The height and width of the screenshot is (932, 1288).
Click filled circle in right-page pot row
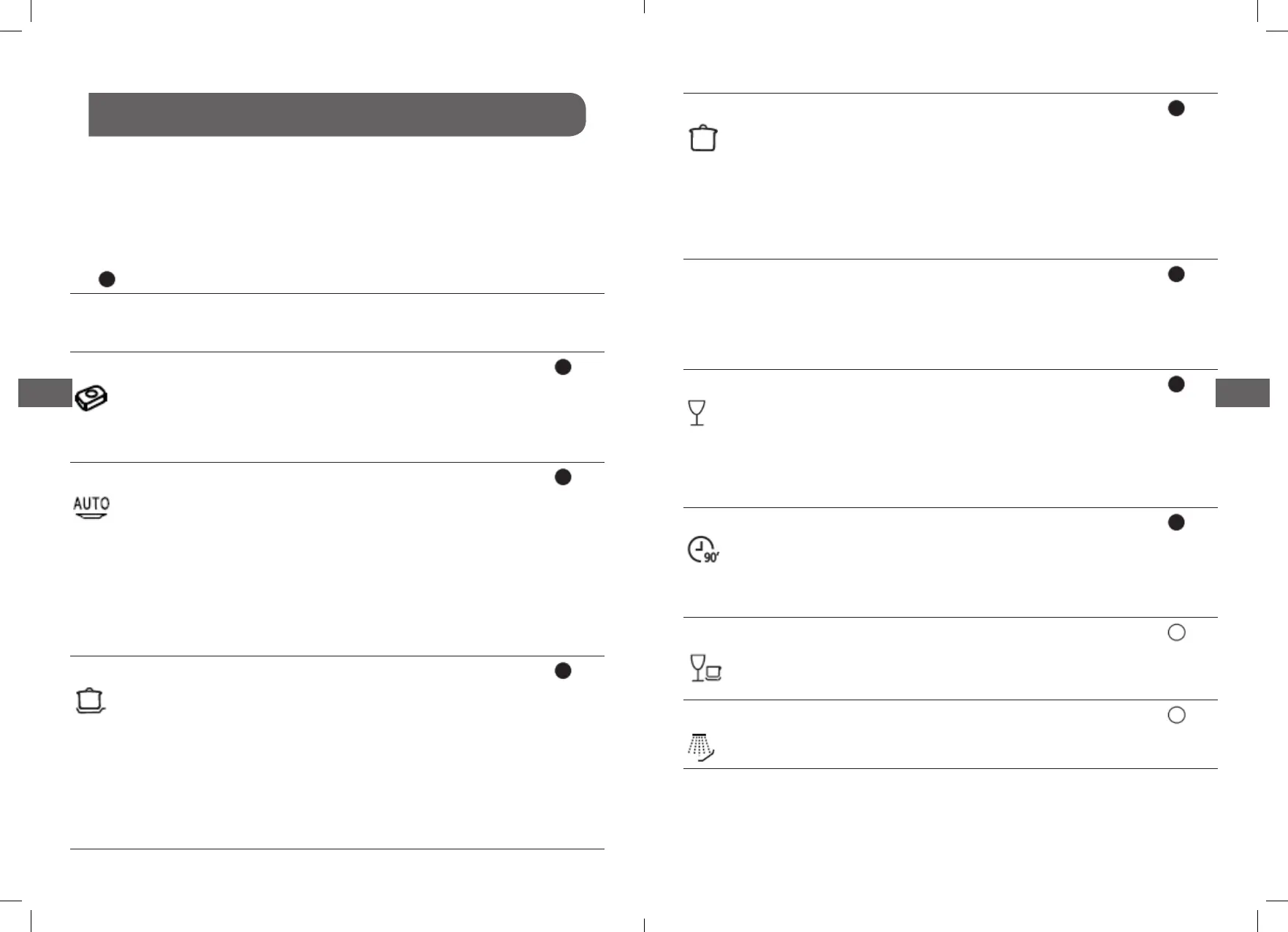point(1176,108)
